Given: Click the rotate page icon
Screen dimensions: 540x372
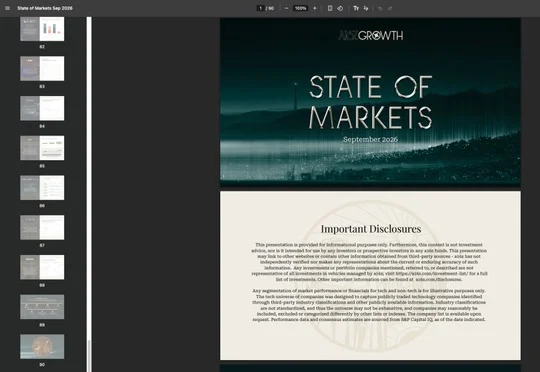Looking at the screenshot, I should click(340, 8).
